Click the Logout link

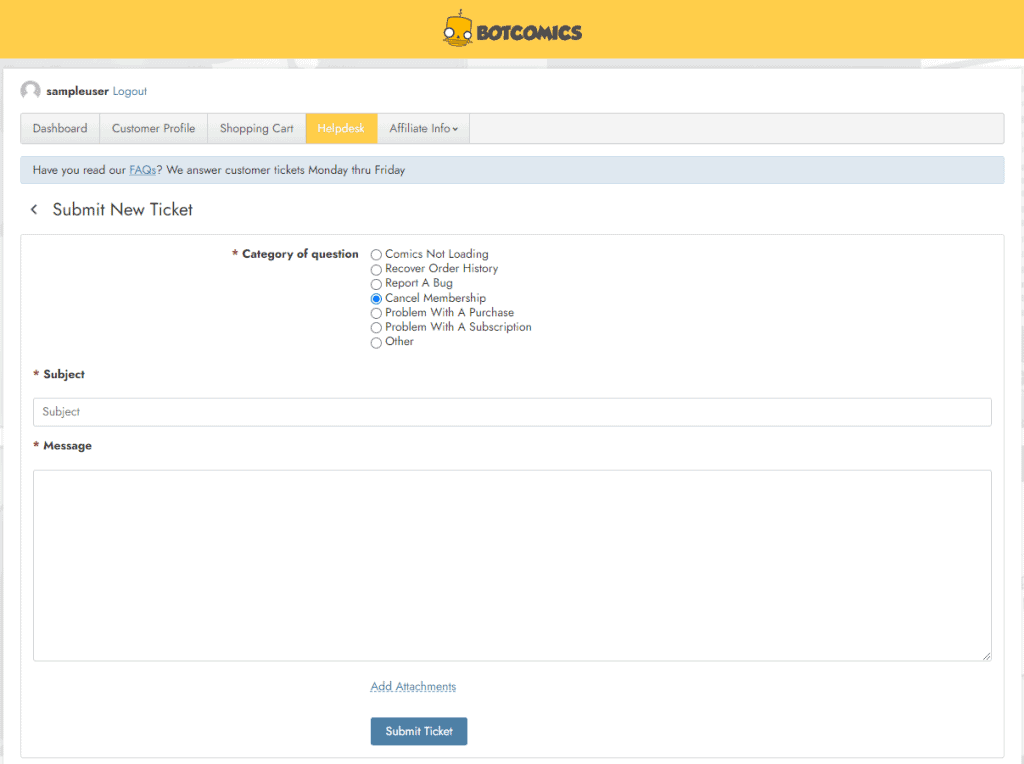point(130,91)
